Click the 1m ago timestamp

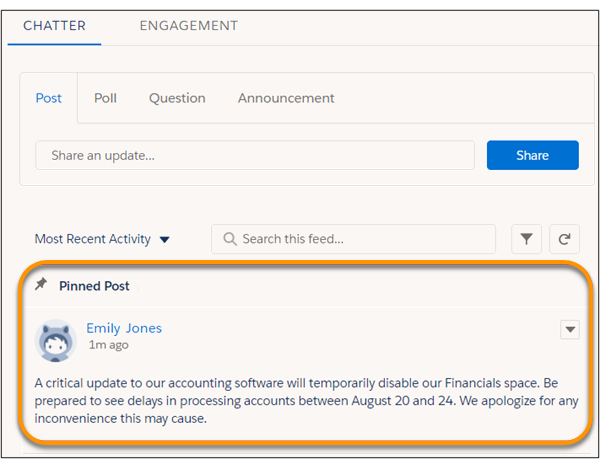click(x=107, y=345)
